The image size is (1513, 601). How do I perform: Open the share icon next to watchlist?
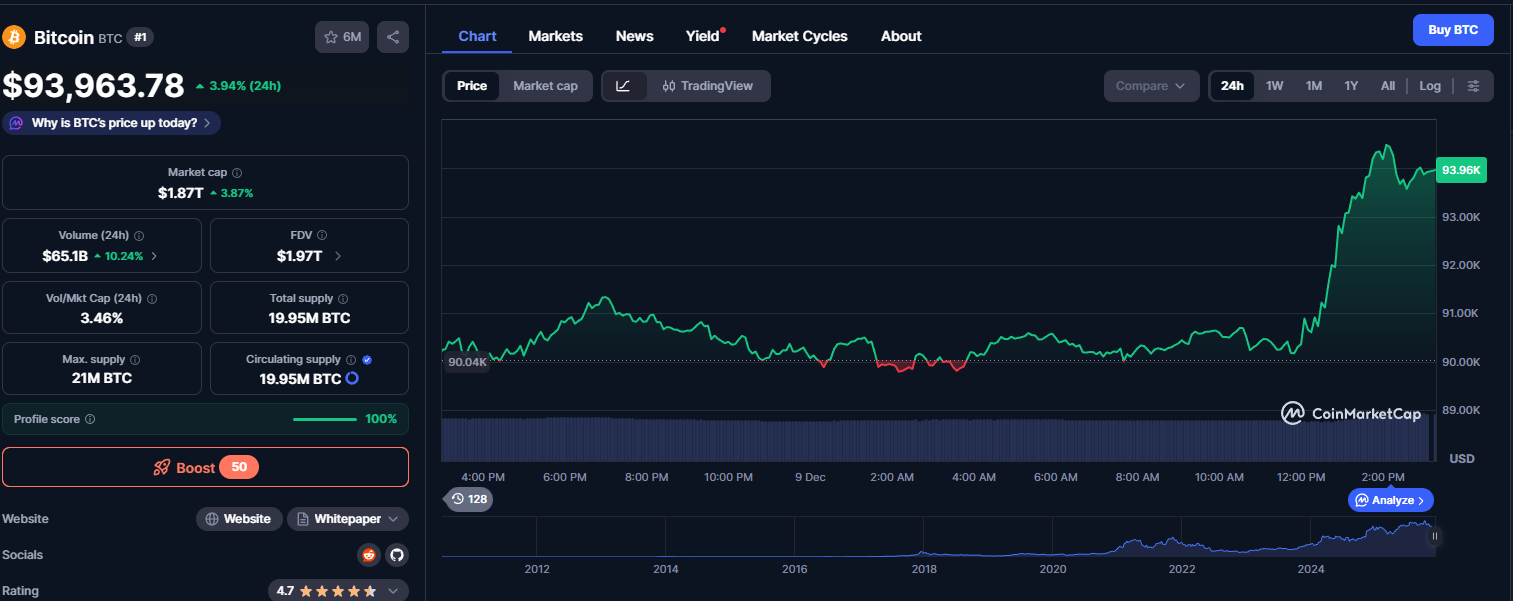pyautogui.click(x=392, y=36)
